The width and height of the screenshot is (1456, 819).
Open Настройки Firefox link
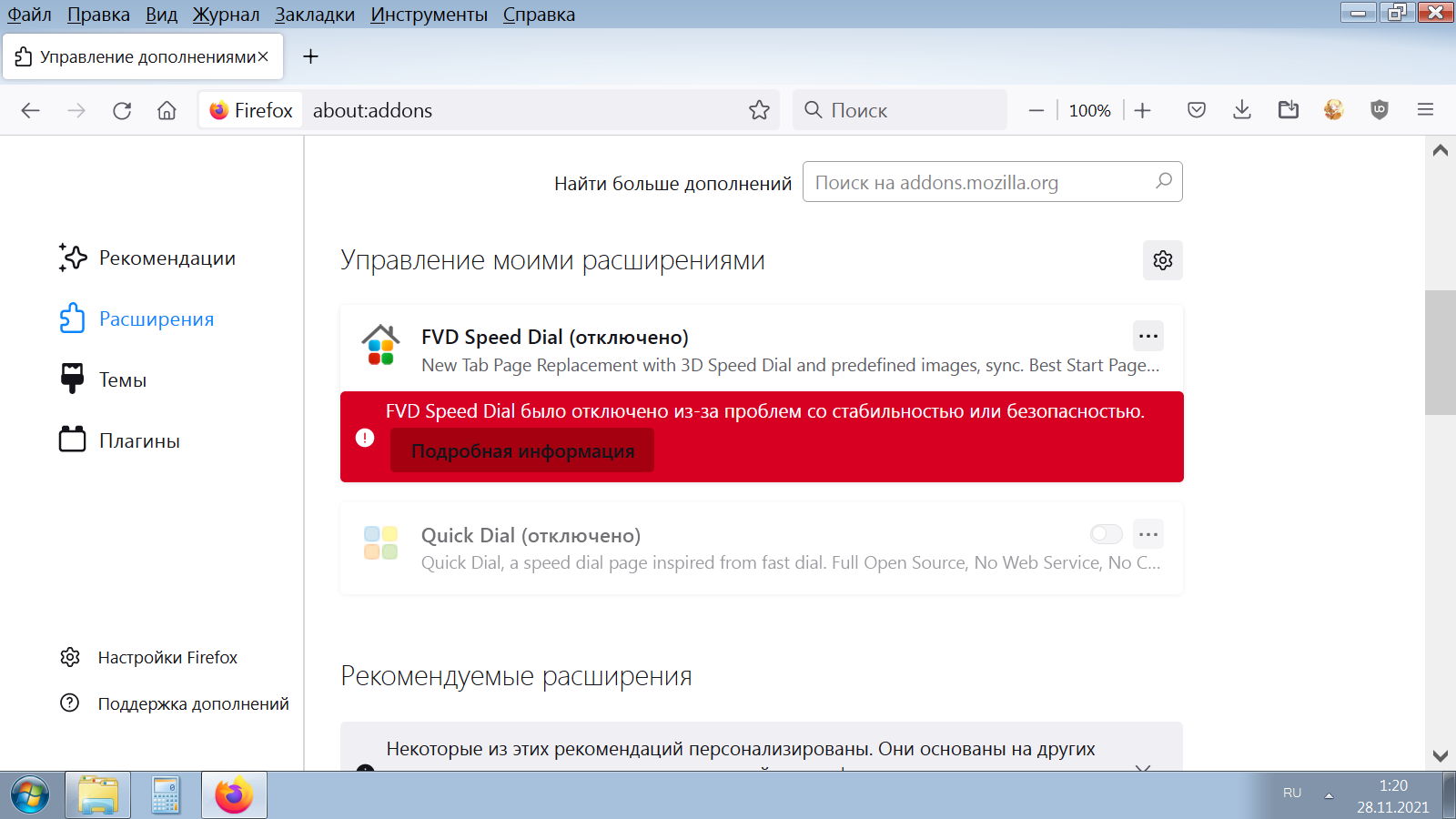coord(148,657)
